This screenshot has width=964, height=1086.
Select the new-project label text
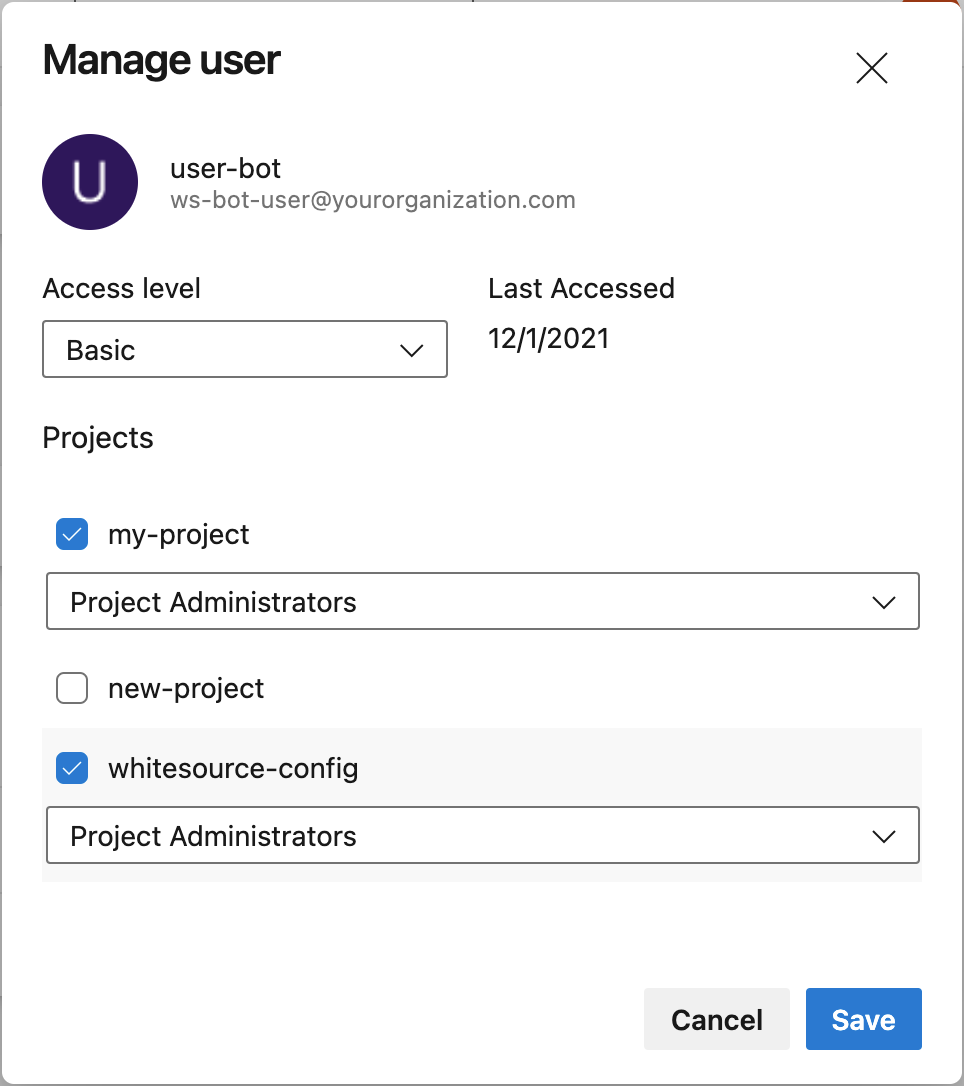coord(186,689)
